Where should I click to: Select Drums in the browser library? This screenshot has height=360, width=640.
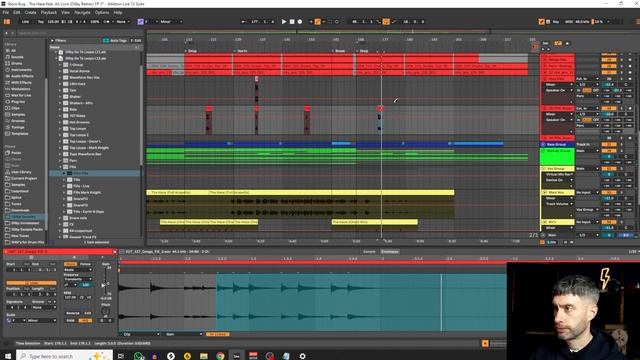point(17,63)
